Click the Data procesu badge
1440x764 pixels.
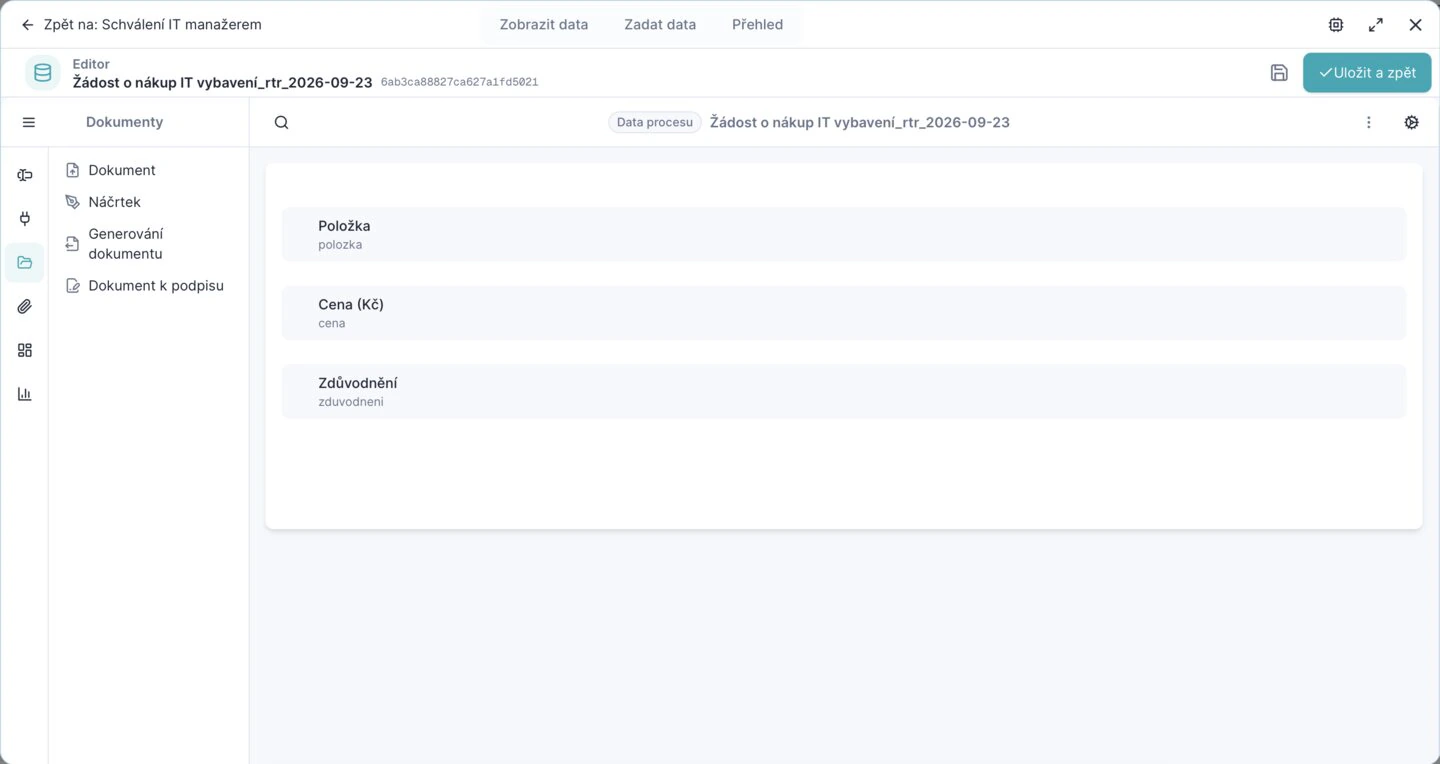[655, 122]
